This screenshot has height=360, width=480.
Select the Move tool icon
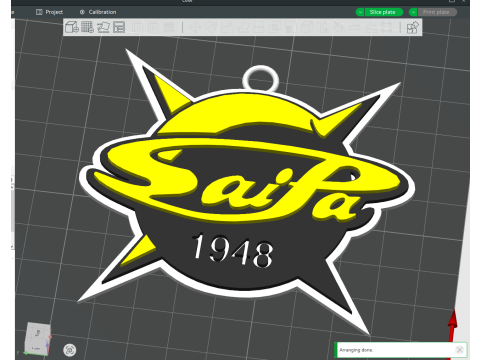[195, 27]
